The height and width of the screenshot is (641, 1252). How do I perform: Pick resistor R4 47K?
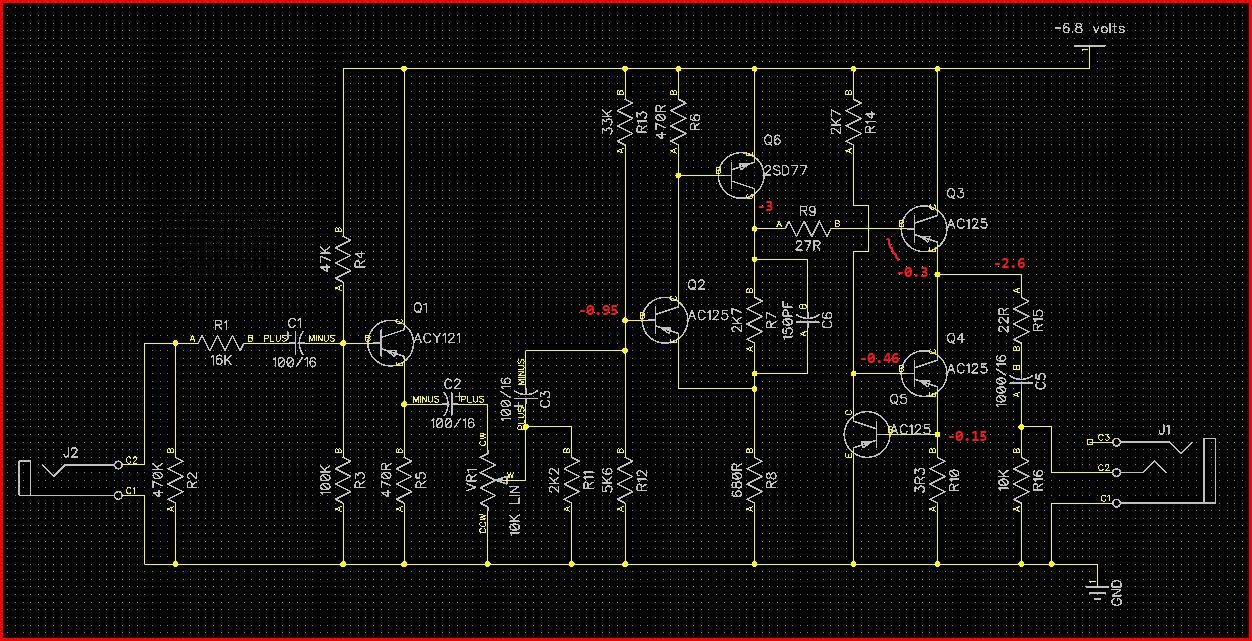click(343, 258)
